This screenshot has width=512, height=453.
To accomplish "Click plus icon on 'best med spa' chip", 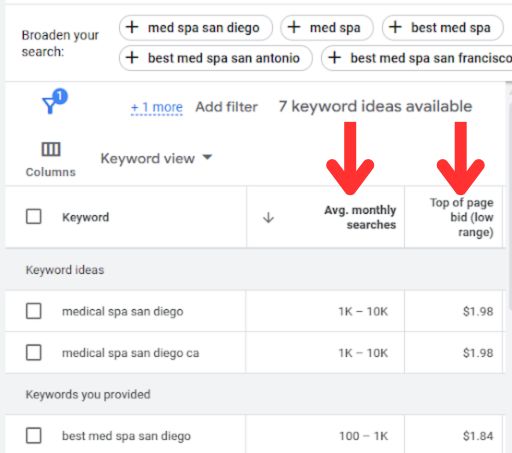I will 395,27.
